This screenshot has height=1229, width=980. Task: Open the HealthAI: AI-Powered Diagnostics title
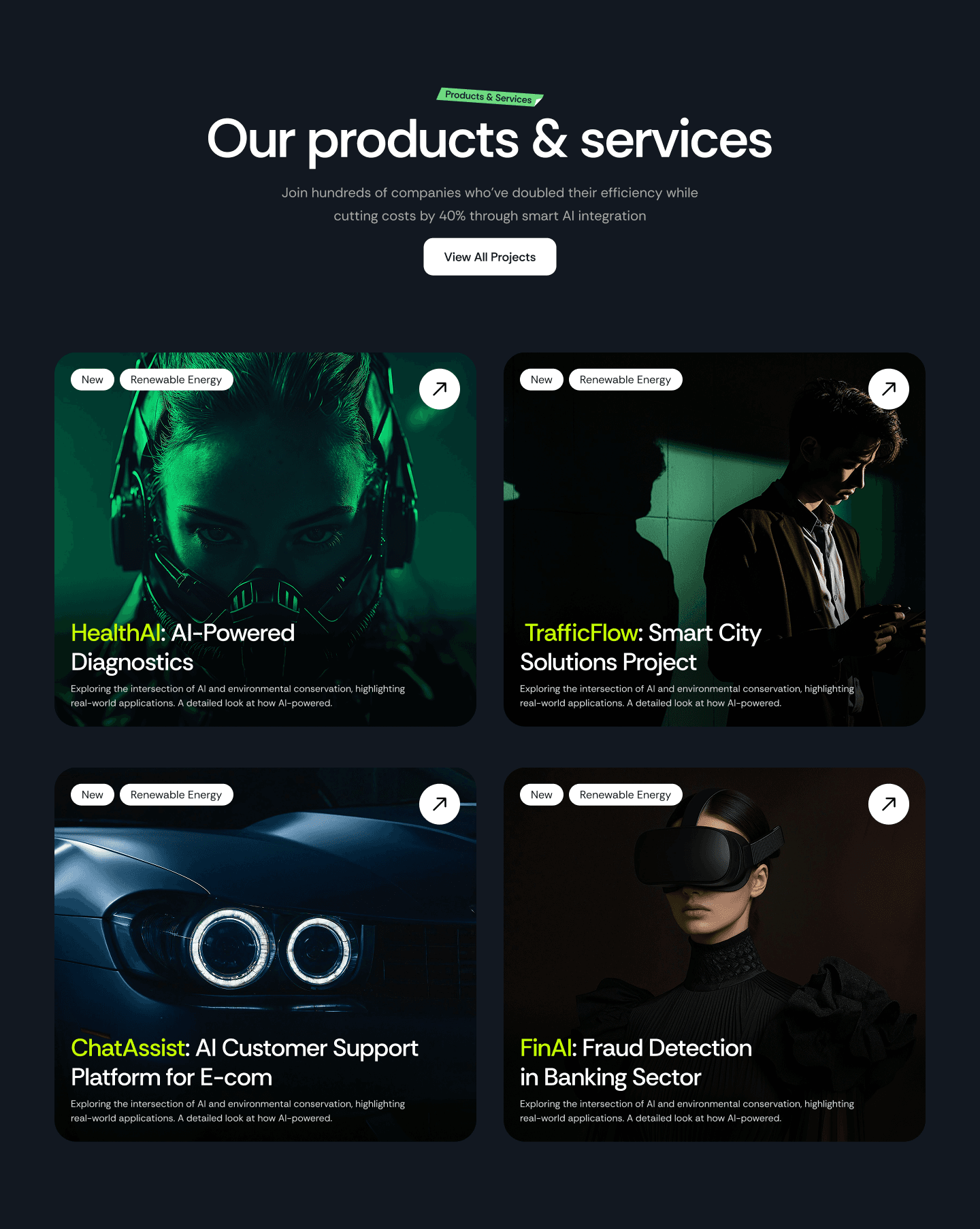pos(183,647)
